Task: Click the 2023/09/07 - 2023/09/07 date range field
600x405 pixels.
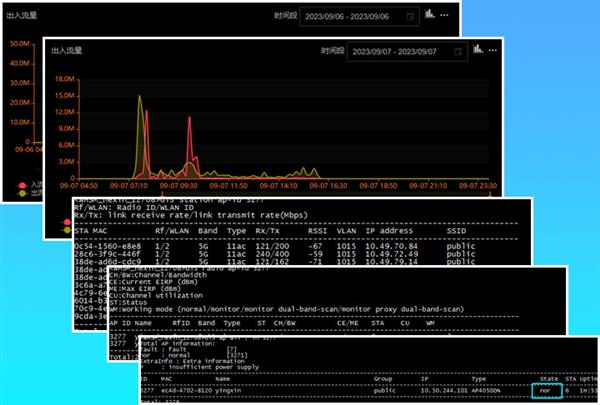Action: pyautogui.click(x=407, y=52)
